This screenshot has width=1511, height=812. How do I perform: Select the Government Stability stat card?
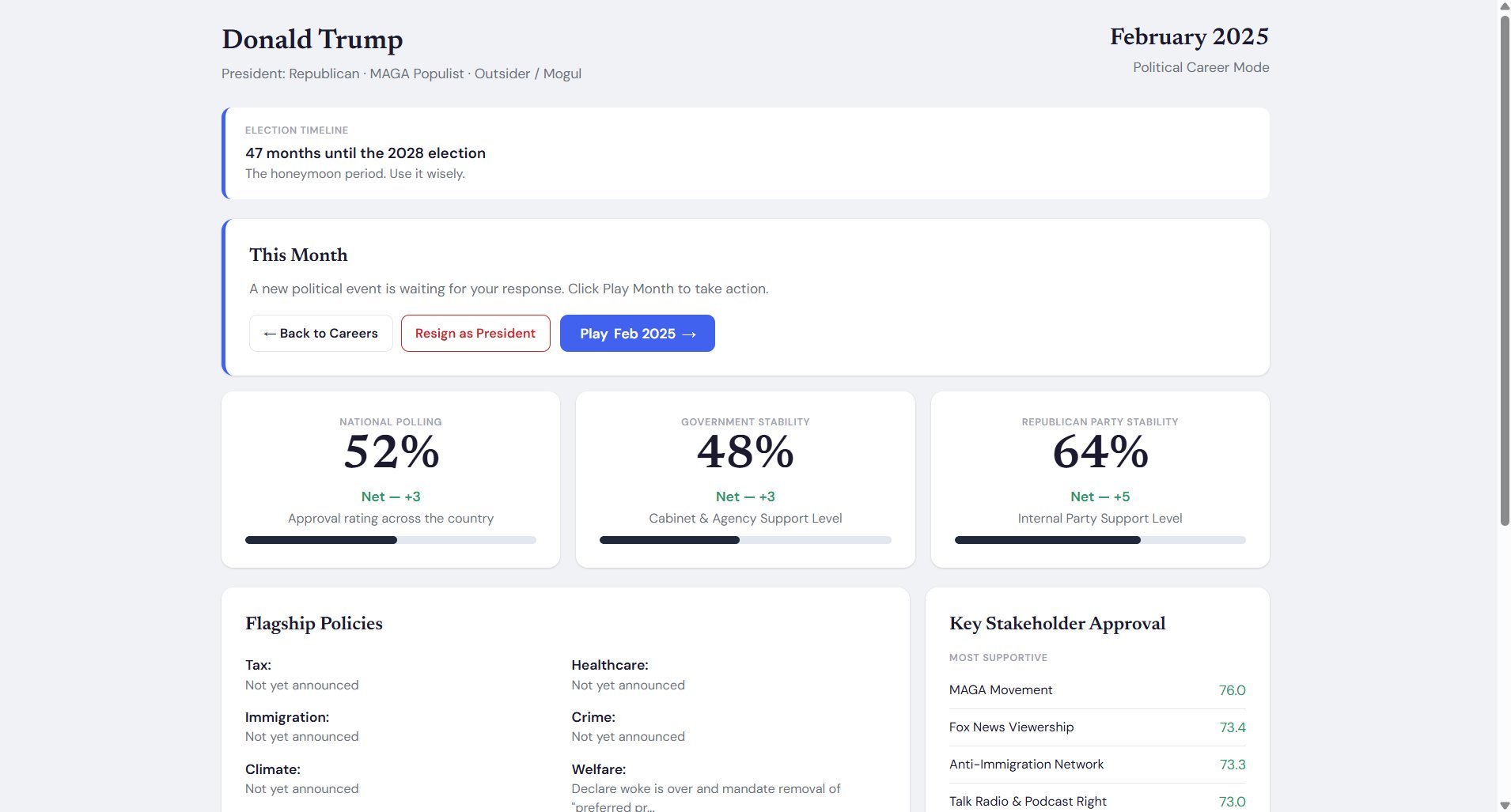[744, 478]
